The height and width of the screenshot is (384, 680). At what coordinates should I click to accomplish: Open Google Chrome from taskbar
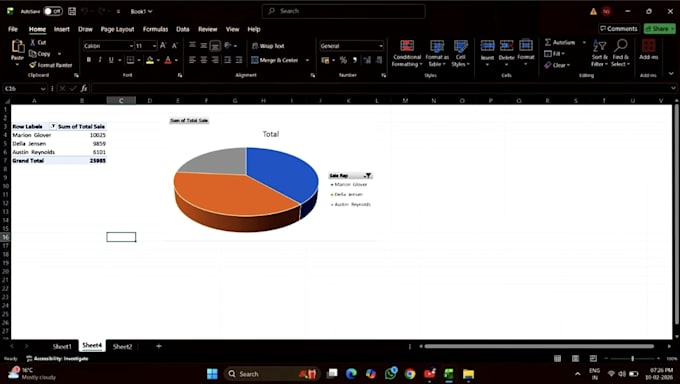pos(410,374)
